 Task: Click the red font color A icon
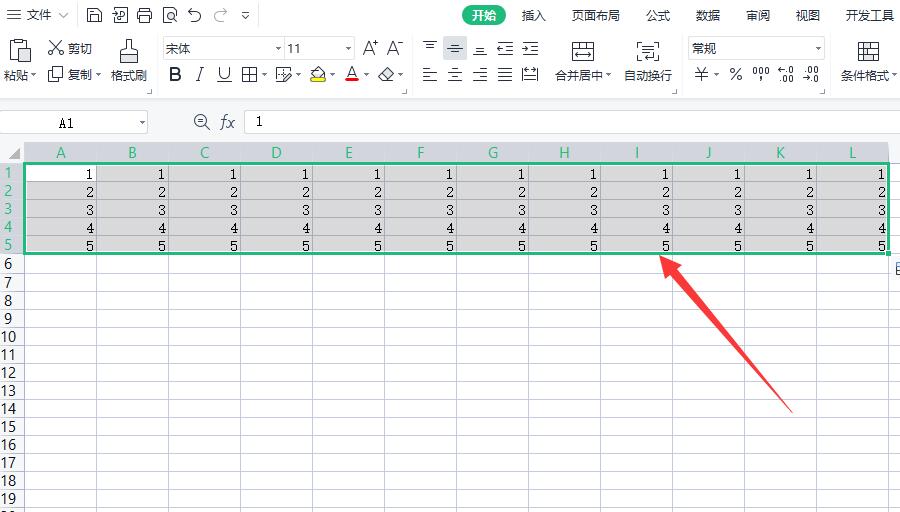(352, 74)
